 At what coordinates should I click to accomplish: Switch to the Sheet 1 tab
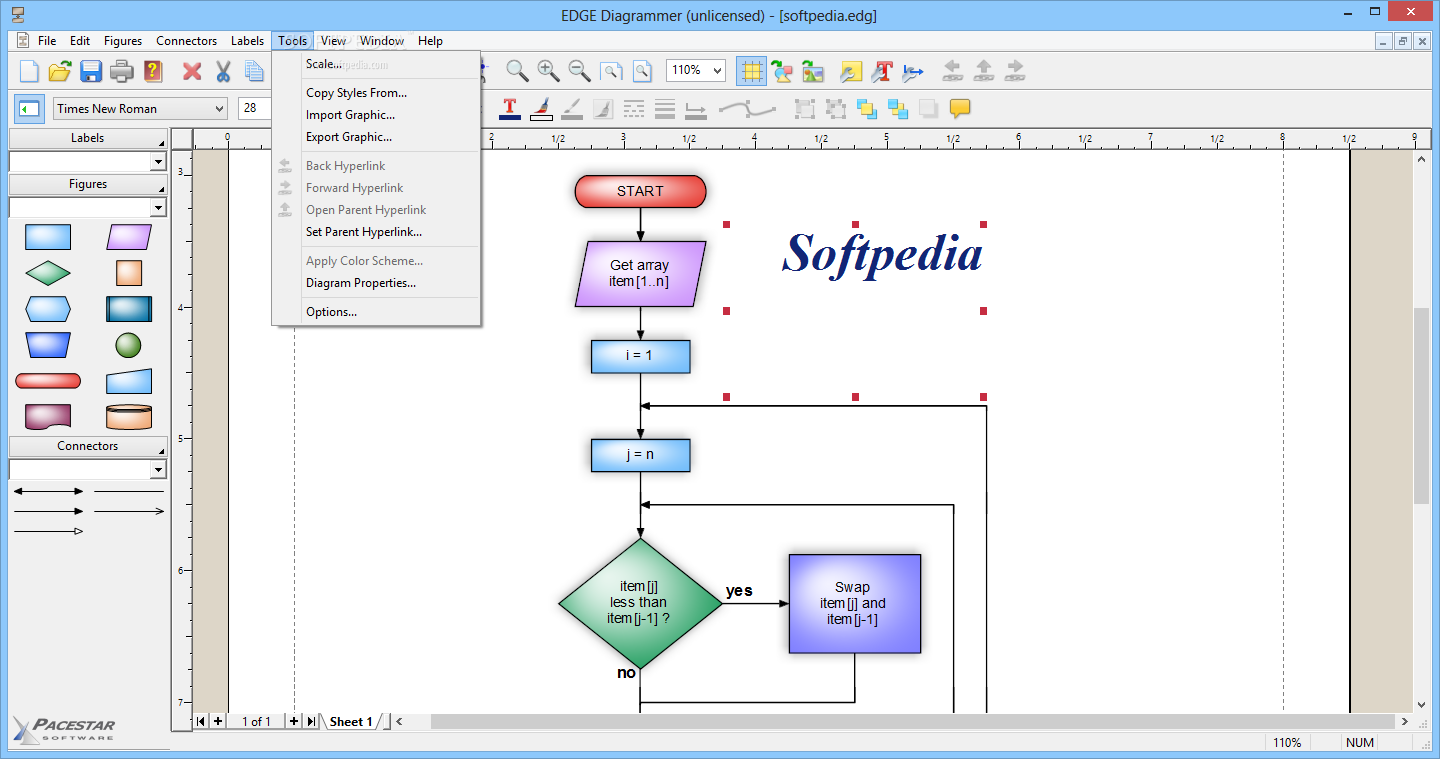click(x=351, y=721)
